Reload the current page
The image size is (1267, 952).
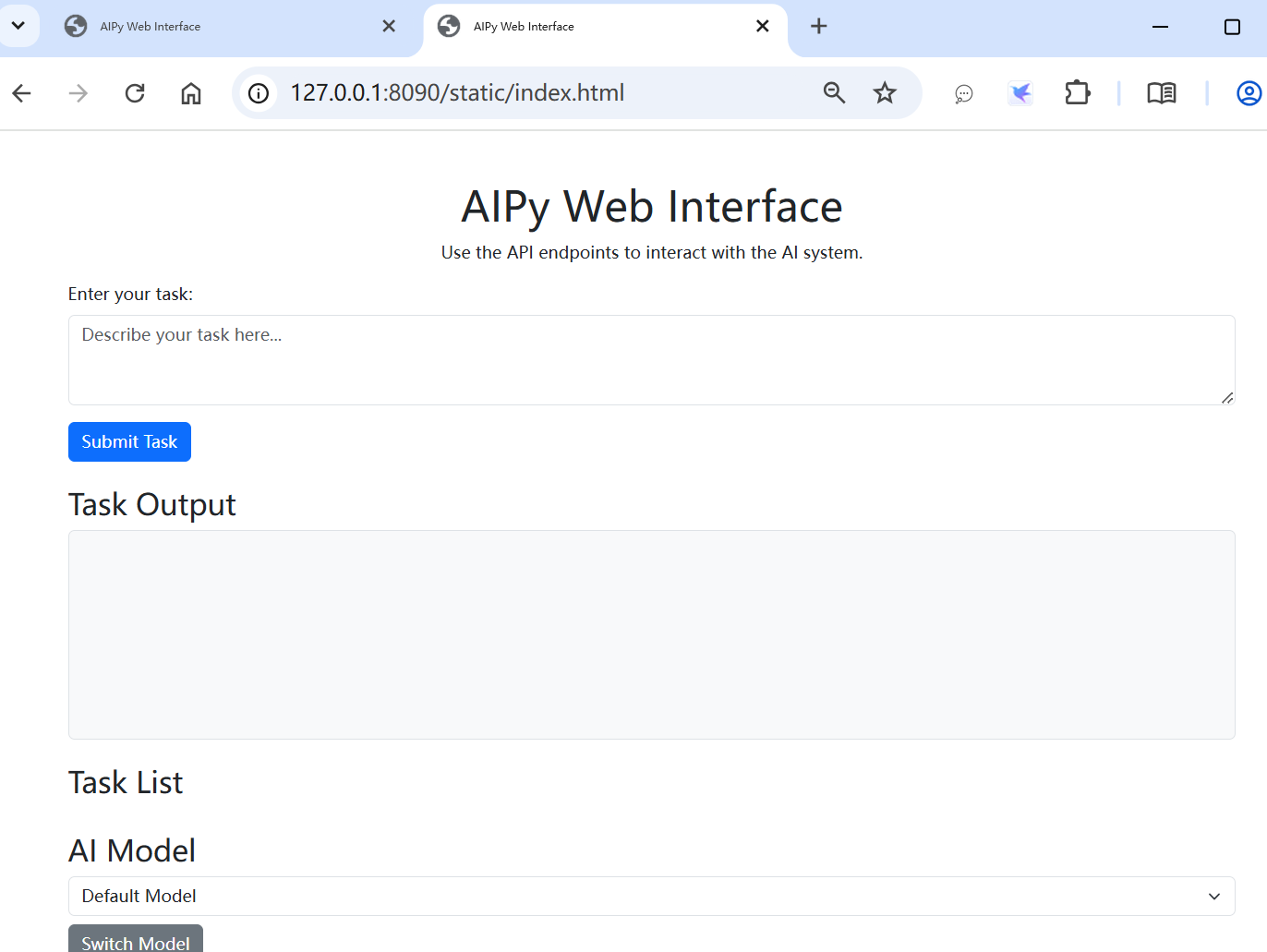135,93
